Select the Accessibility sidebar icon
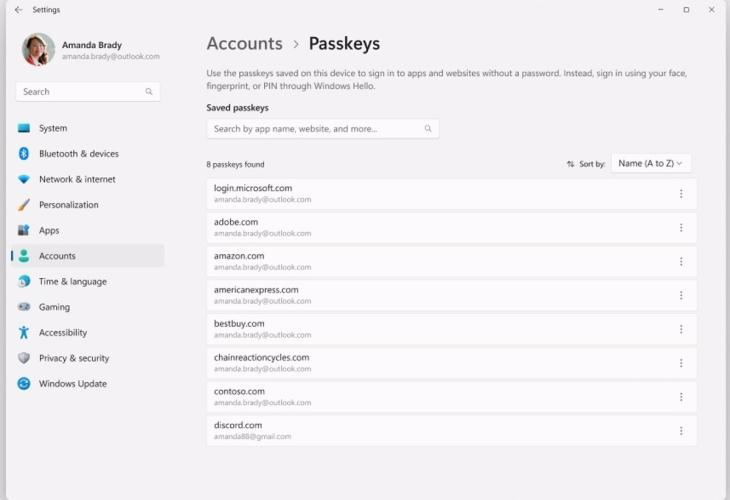The image size is (730, 500). 24,333
